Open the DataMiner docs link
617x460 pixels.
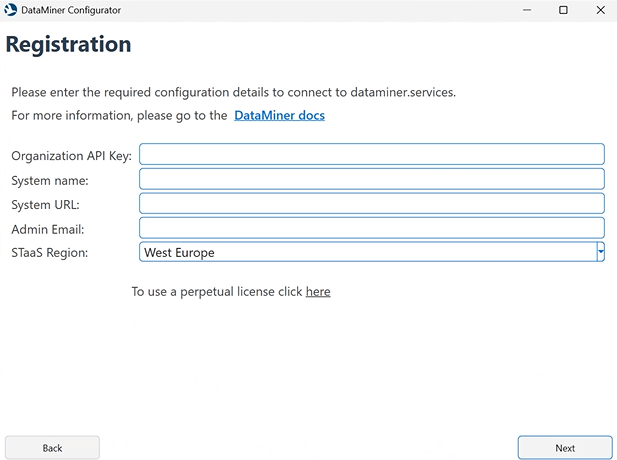279,115
